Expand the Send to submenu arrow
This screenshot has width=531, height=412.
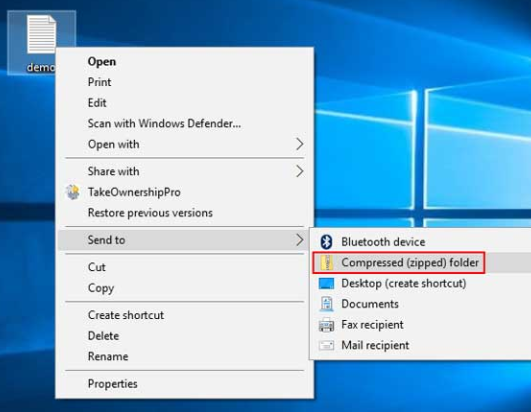(x=299, y=240)
